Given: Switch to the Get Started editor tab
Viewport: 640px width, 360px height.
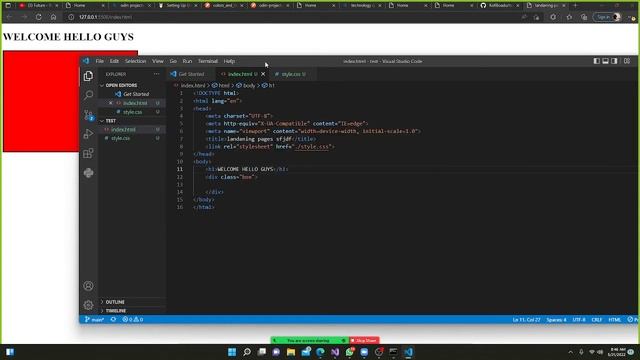Looking at the screenshot, I should coord(191,74).
